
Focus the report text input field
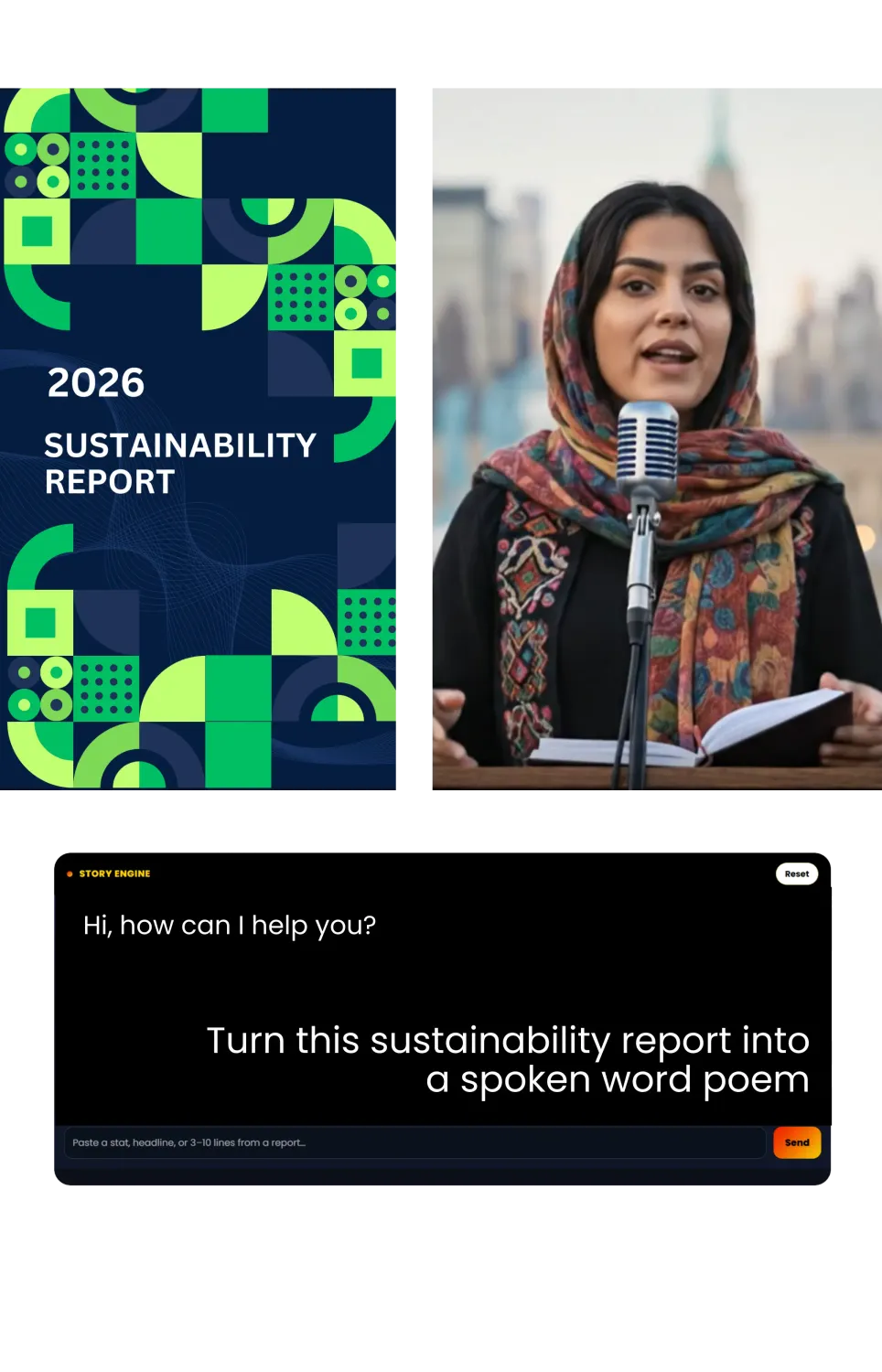414,1142
